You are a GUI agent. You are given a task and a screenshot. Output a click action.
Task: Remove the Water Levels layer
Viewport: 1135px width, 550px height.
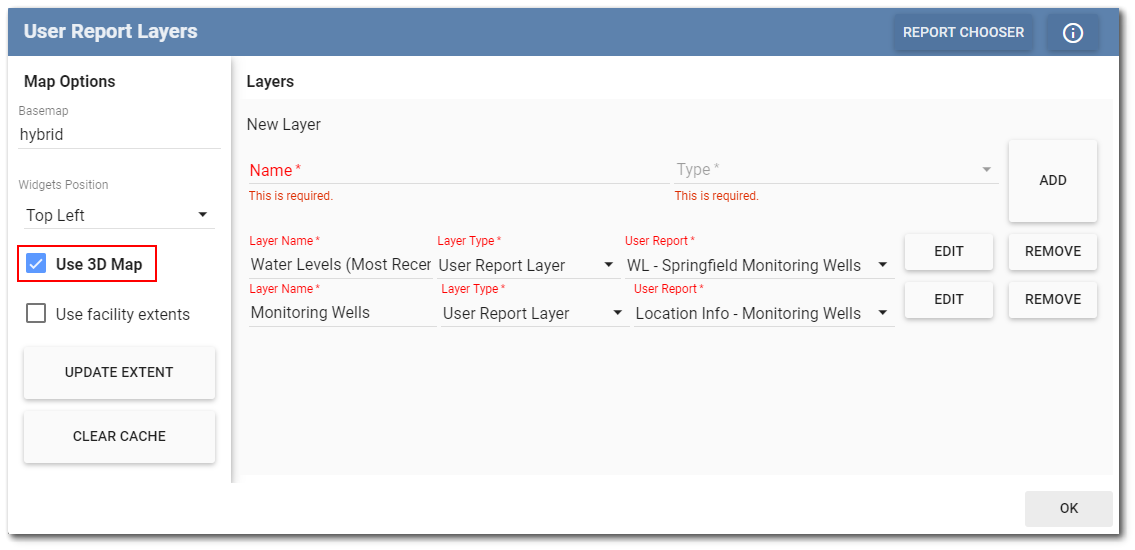pos(1052,252)
